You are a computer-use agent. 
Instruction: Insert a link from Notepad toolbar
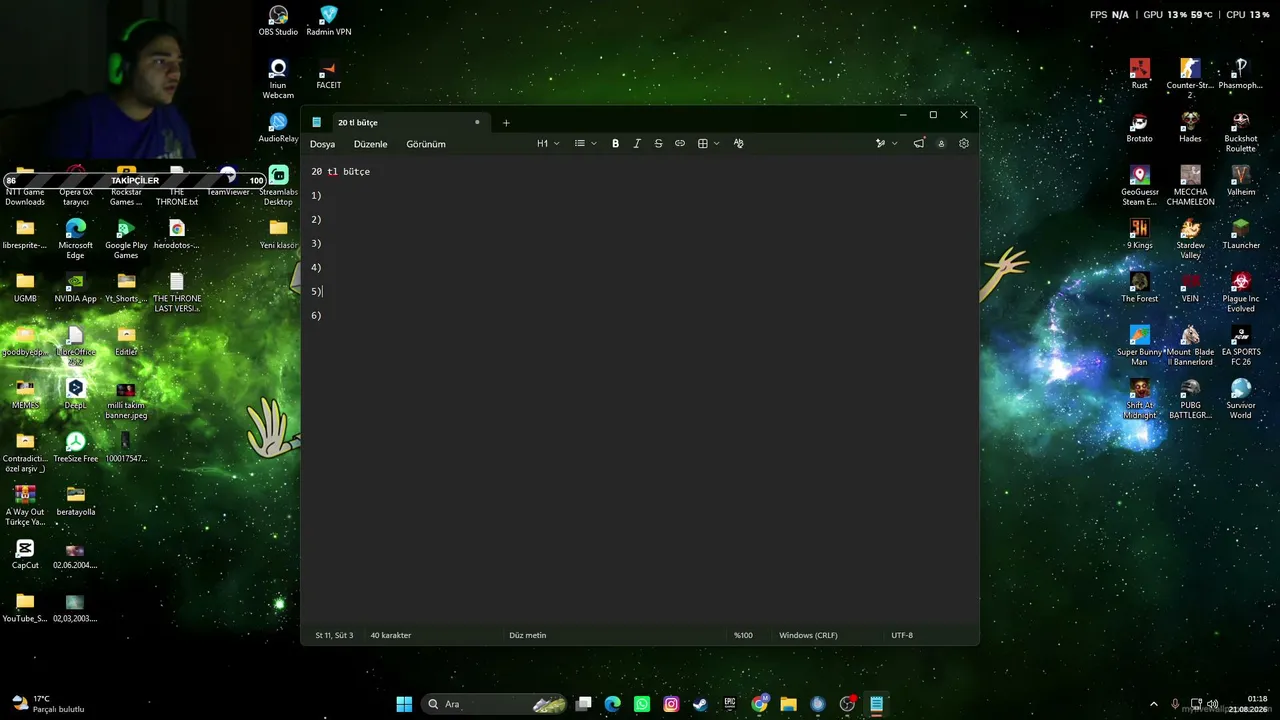click(x=680, y=143)
